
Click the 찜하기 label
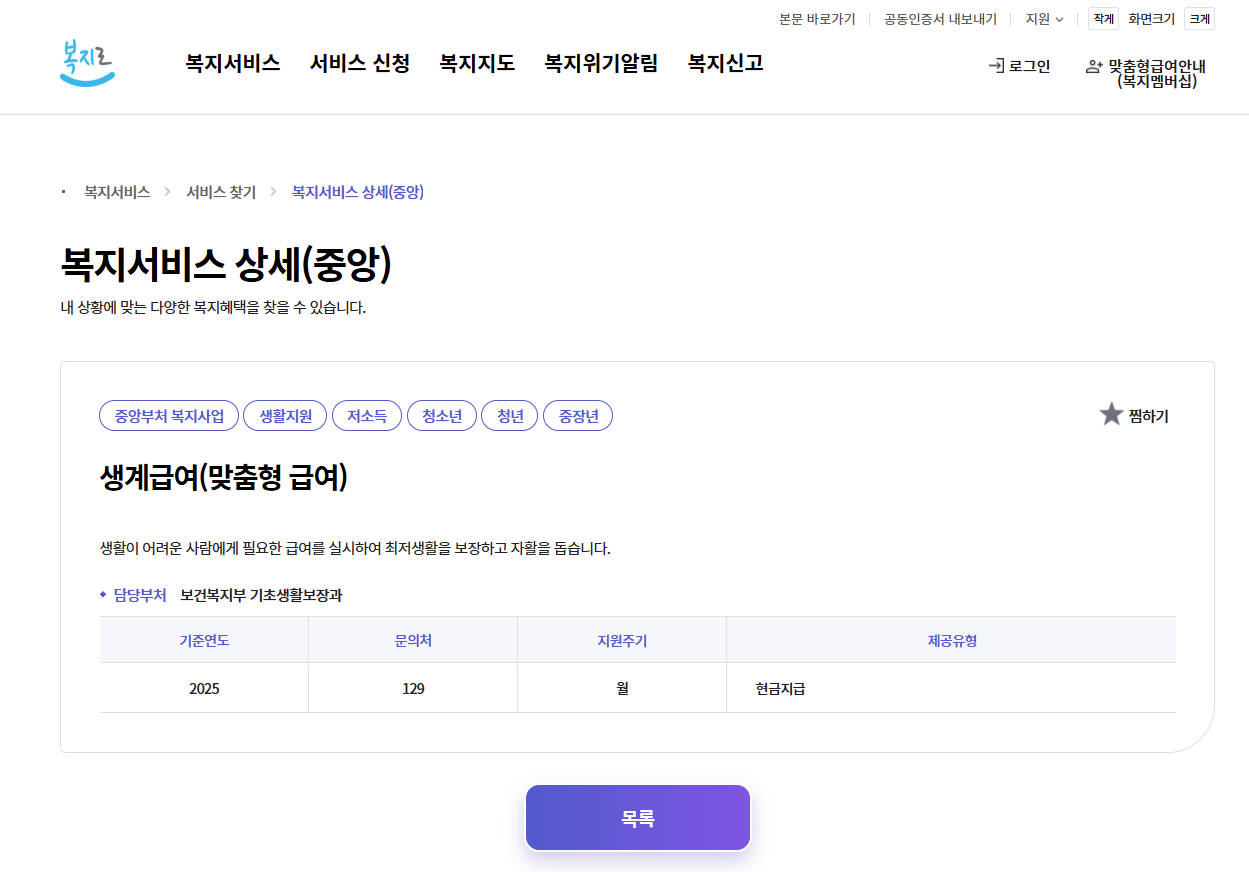(1148, 416)
